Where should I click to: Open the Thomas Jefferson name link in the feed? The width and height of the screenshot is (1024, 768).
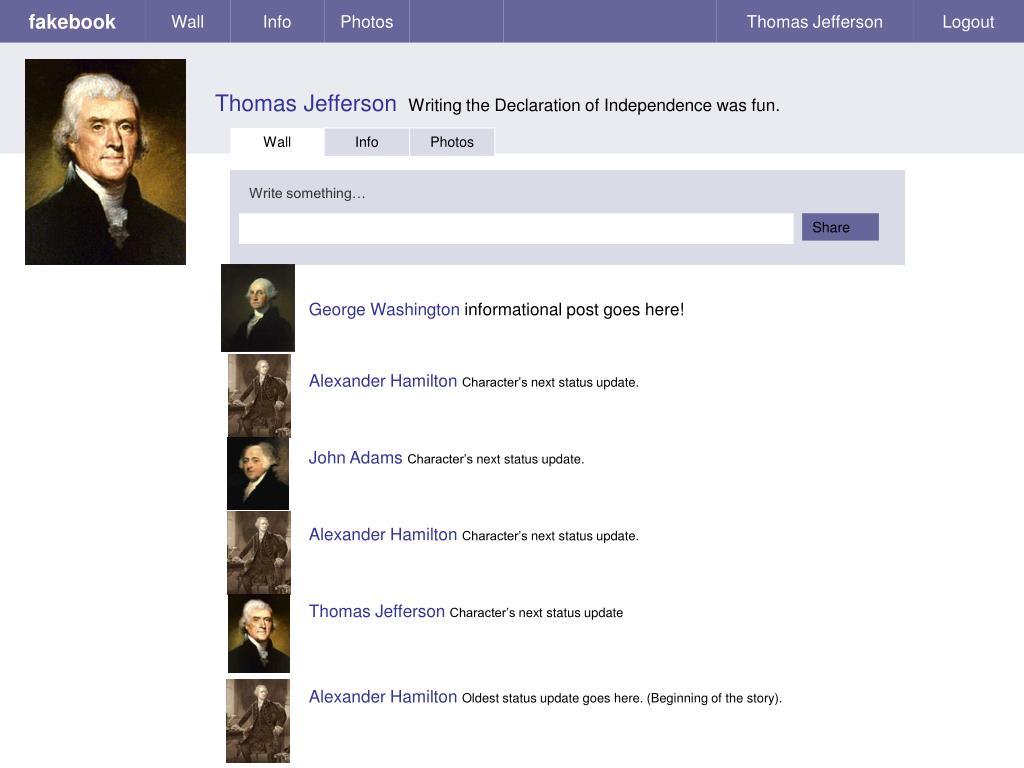(377, 611)
